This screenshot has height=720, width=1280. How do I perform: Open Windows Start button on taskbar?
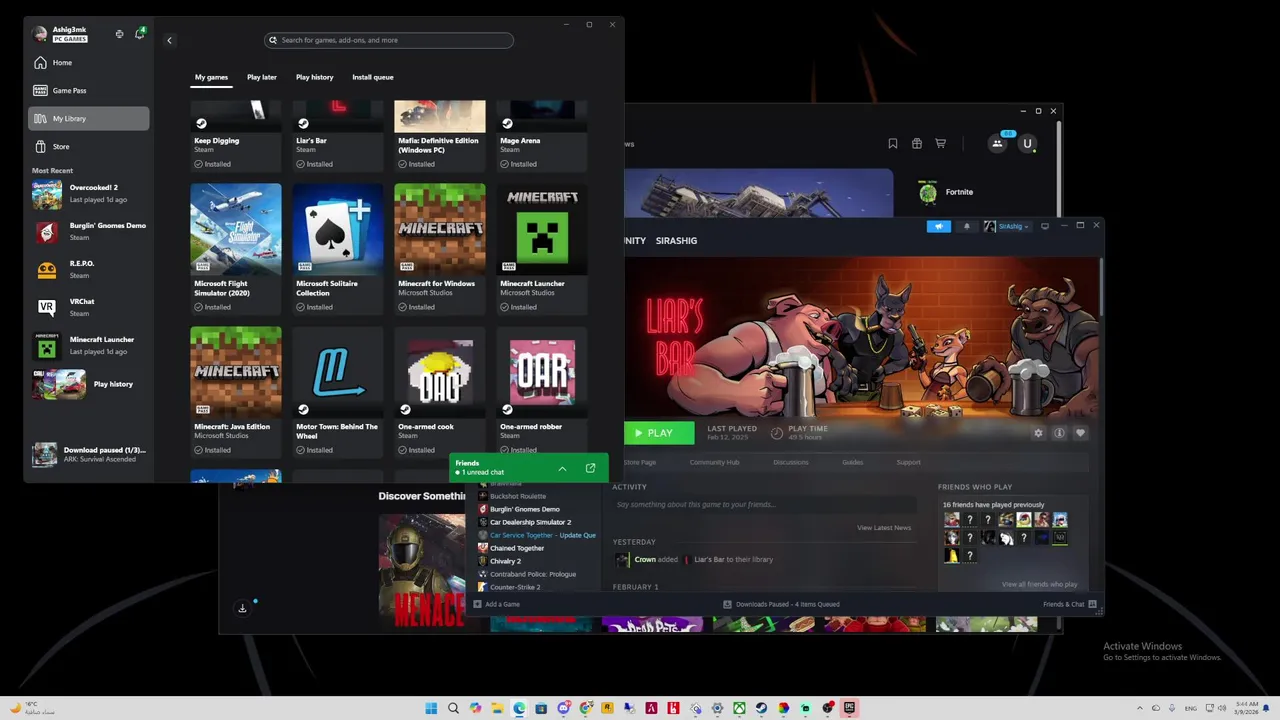(x=431, y=708)
